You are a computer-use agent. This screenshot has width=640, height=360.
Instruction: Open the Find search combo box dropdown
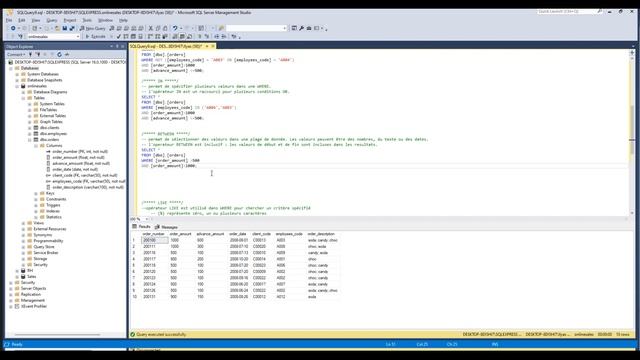[284, 28]
